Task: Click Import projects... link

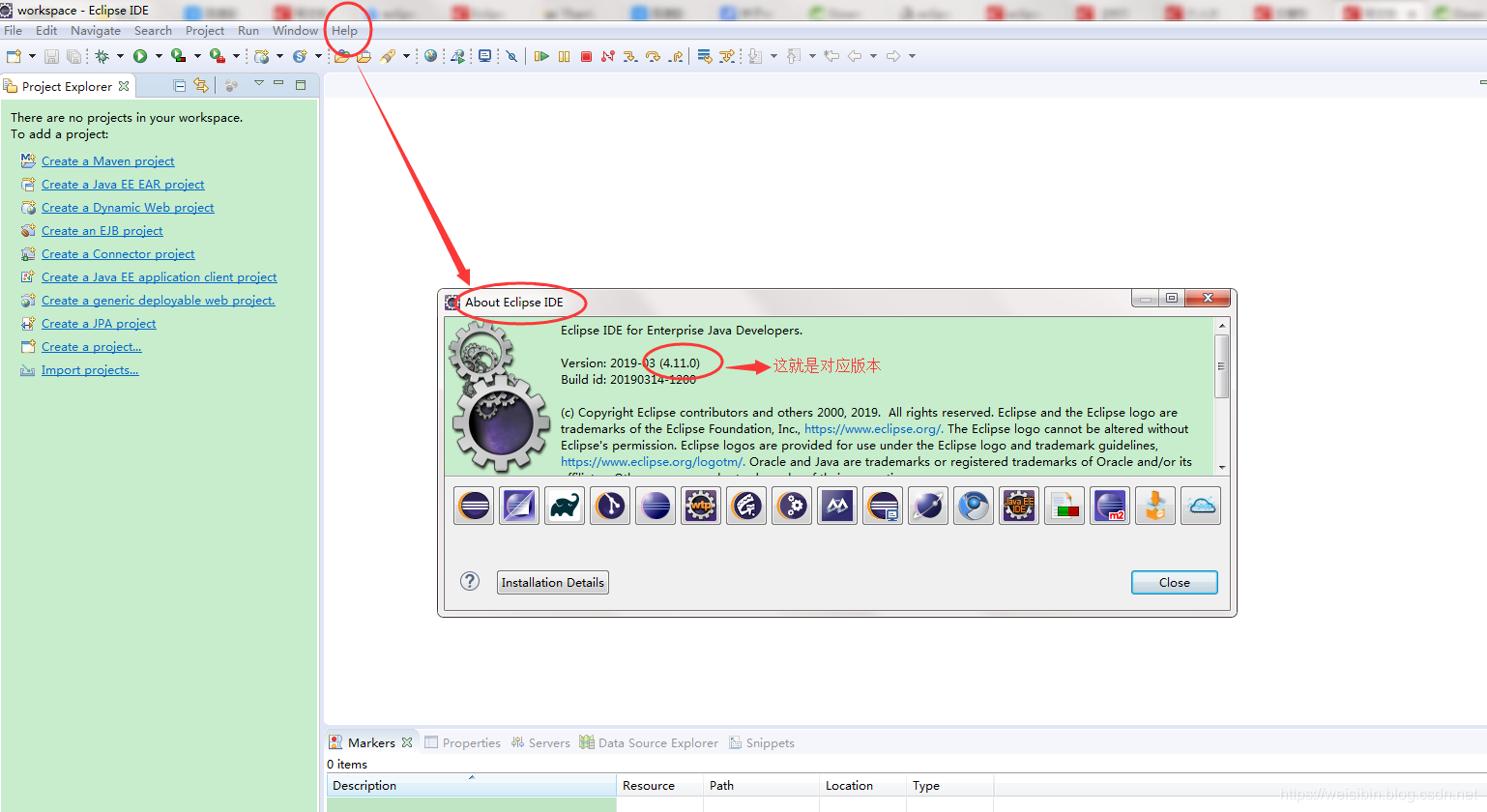Action: [90, 370]
